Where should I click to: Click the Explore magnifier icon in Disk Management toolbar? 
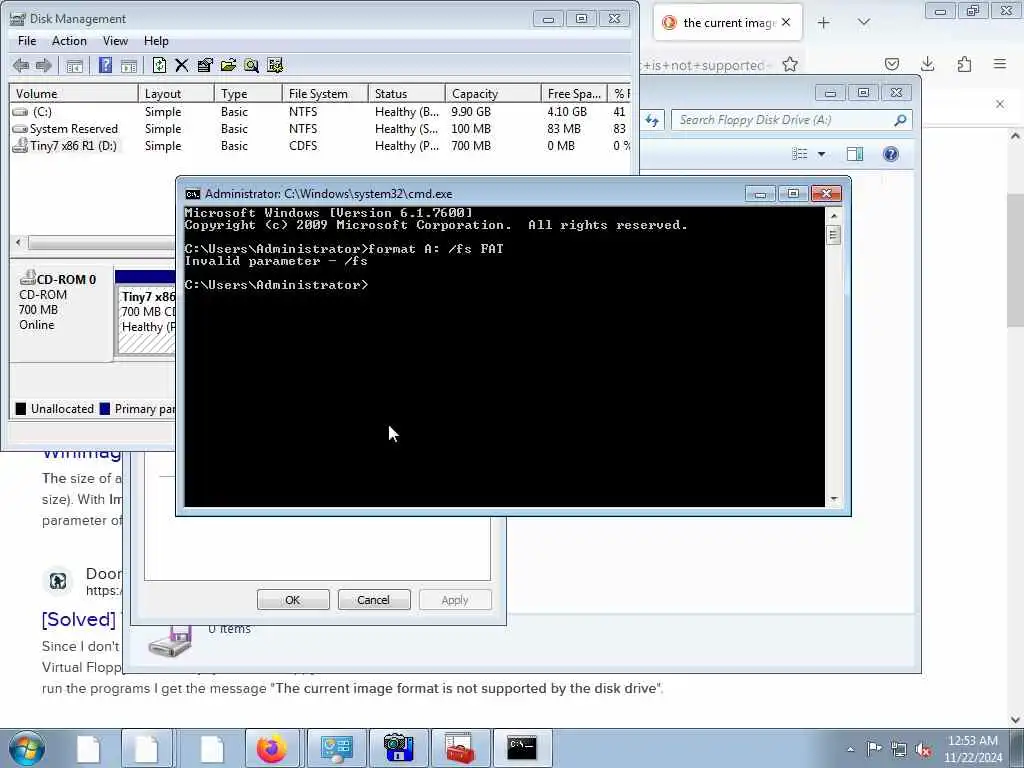pos(251,65)
